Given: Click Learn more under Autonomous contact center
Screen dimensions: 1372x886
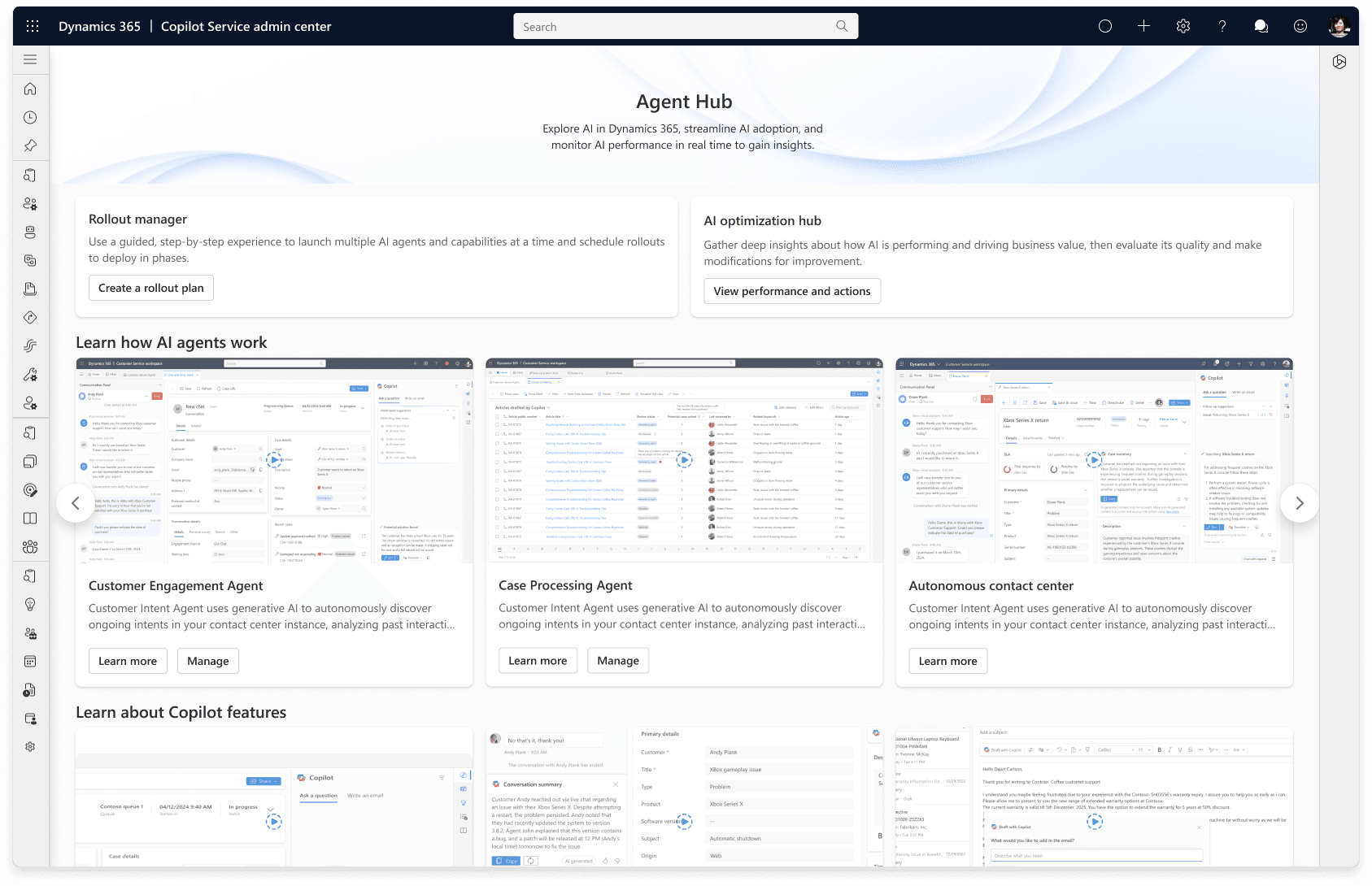Looking at the screenshot, I should coord(948,661).
